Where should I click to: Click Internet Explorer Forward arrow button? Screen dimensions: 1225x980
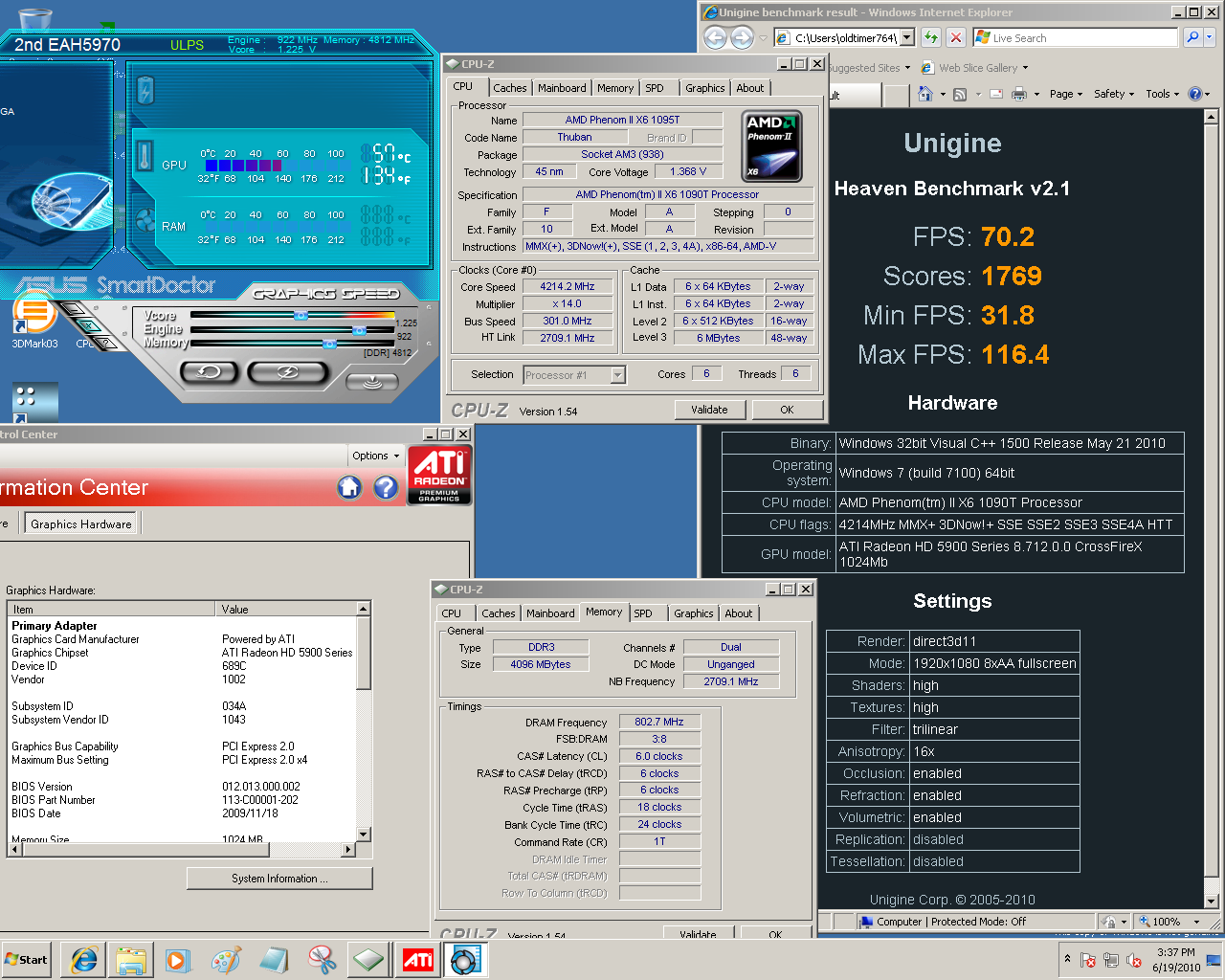pyautogui.click(x=742, y=37)
